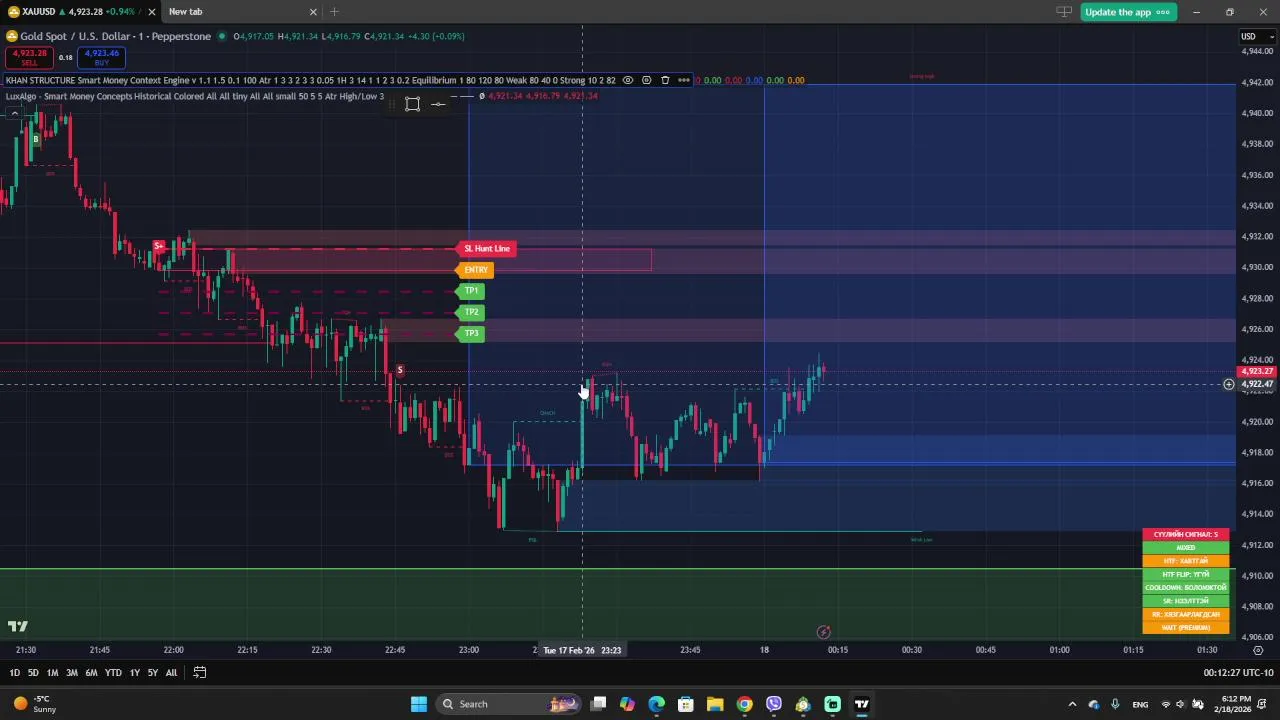1280x720 pixels.
Task: Open File Explorer from taskbar
Action: coord(715,704)
